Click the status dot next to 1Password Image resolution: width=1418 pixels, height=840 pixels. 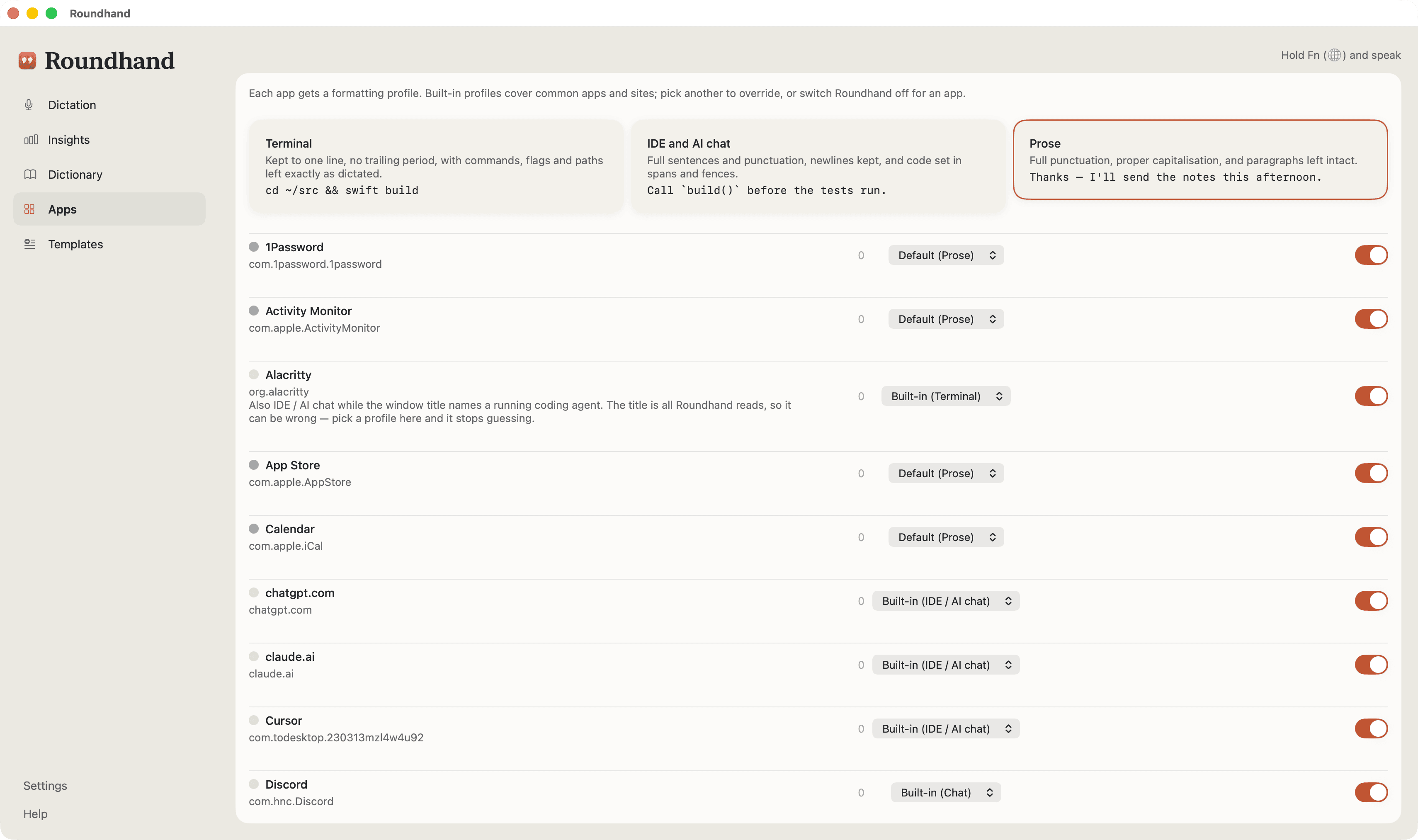tap(254, 247)
